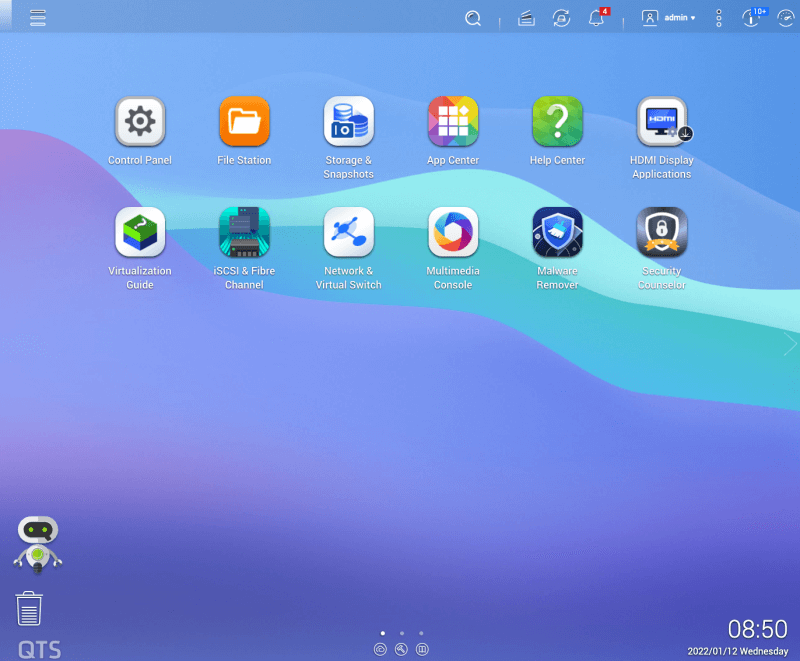Open the main menu hamburger
800x661 pixels.
pos(38,17)
